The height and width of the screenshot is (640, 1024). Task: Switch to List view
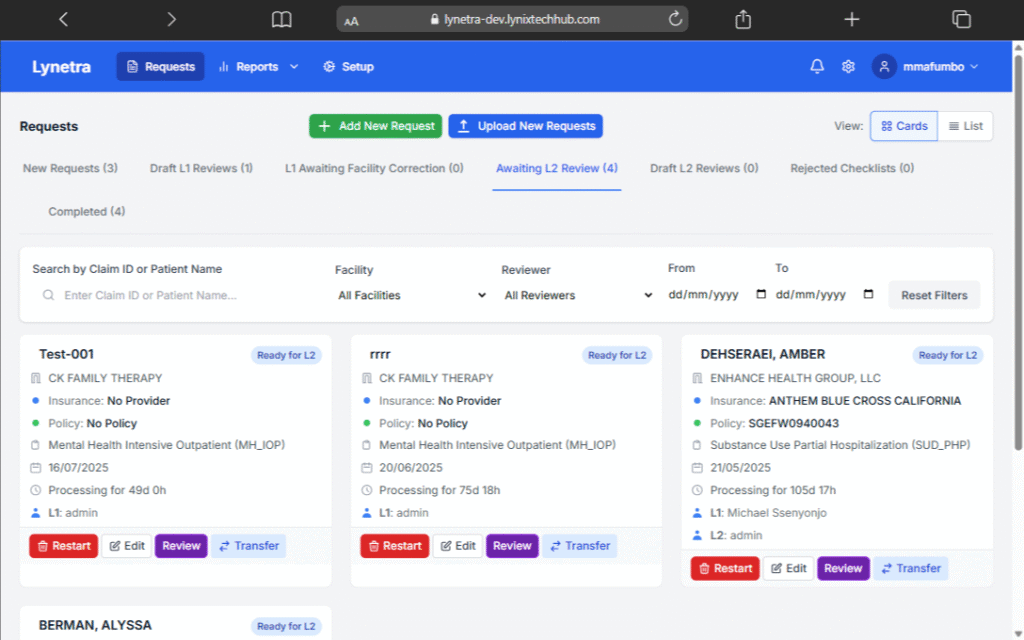tap(966, 126)
